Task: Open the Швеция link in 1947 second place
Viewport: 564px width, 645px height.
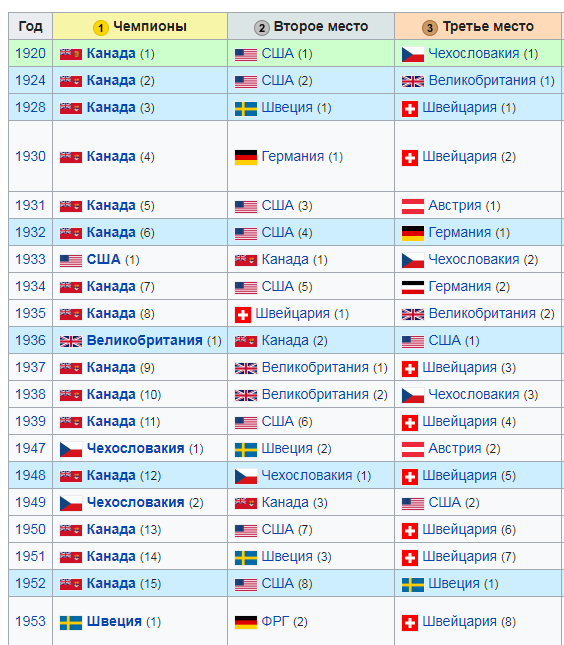Action: [287, 448]
